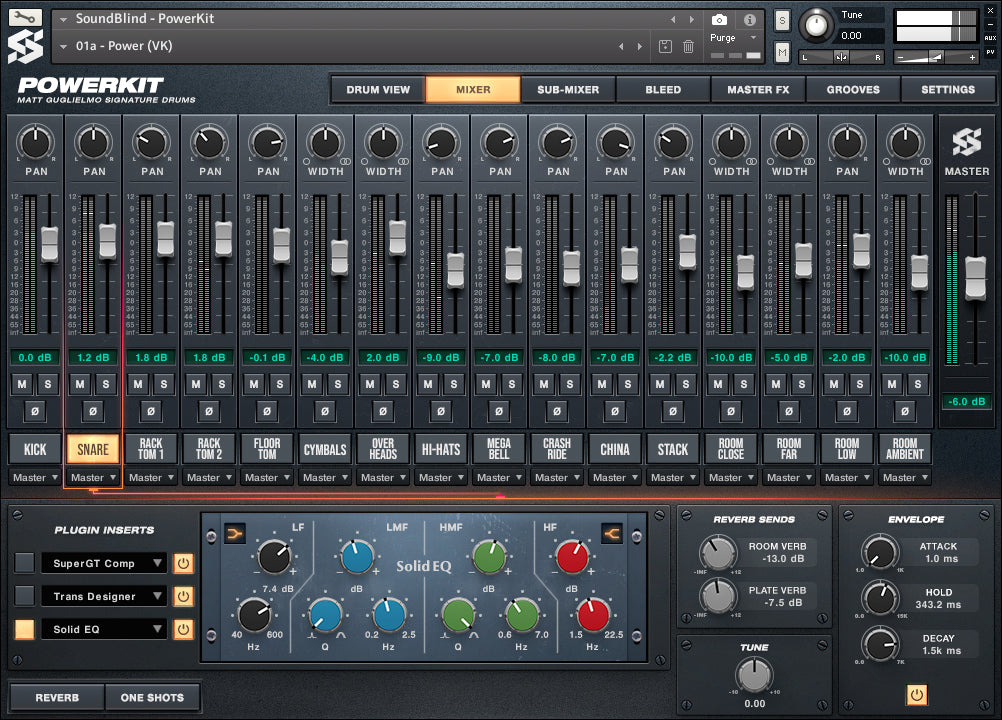1002x720 pixels.
Task: Click the Cymbals Width knob
Action: 325,142
